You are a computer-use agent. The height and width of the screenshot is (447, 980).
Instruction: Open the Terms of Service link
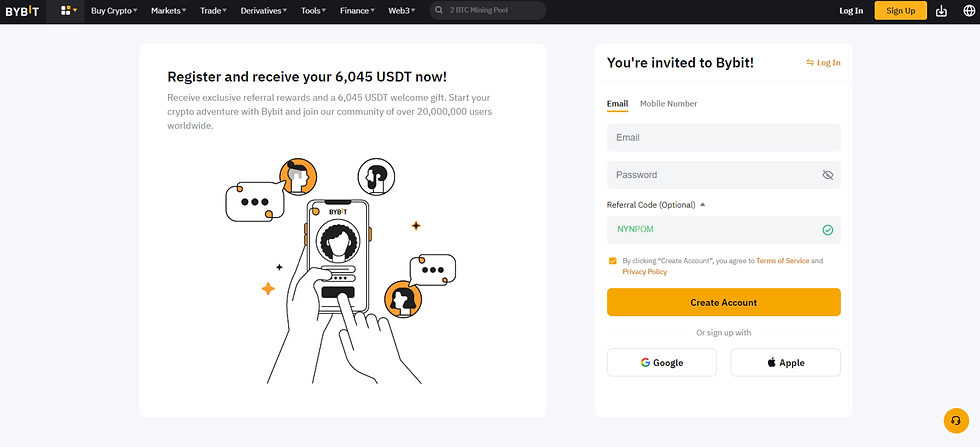coord(782,261)
